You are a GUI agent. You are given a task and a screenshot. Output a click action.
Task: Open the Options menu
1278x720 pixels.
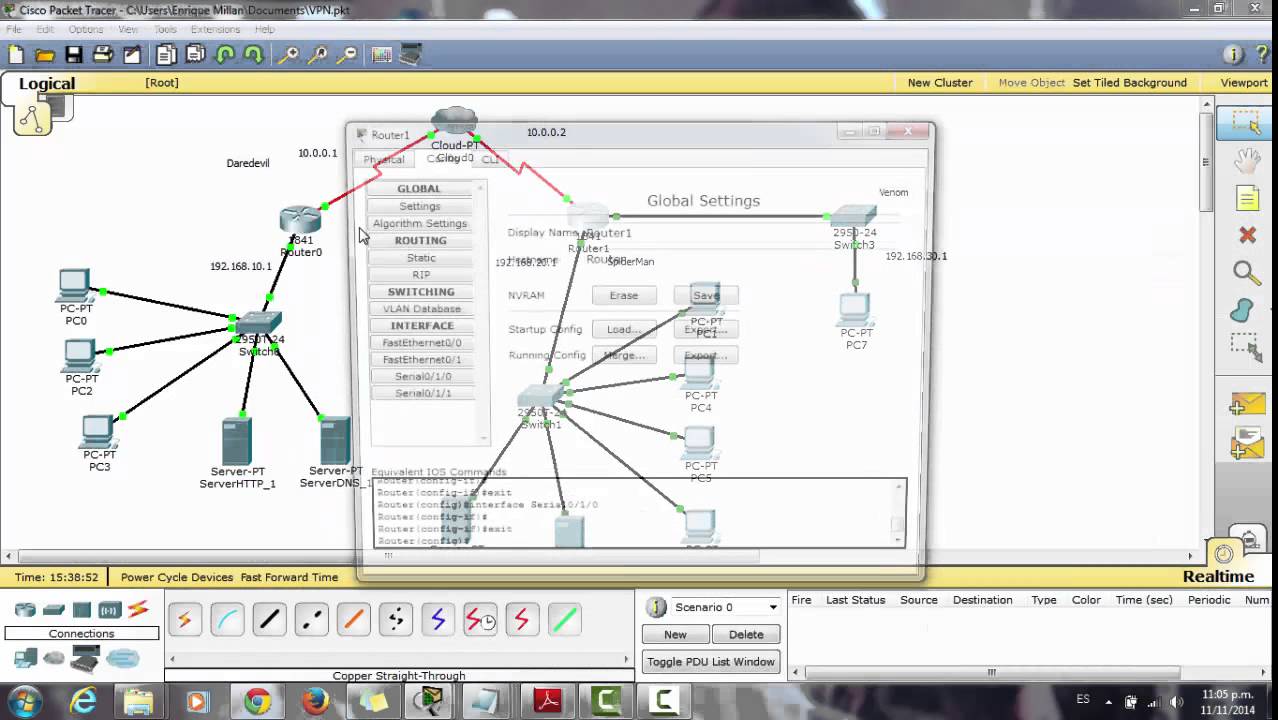[x=86, y=29]
